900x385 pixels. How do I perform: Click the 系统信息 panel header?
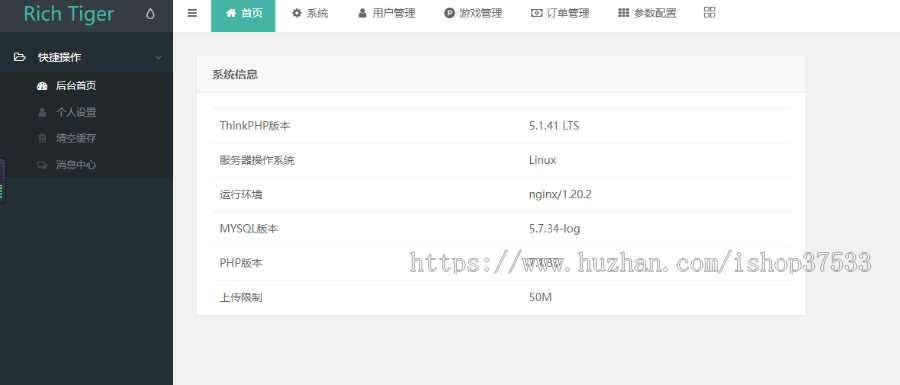(x=501, y=75)
